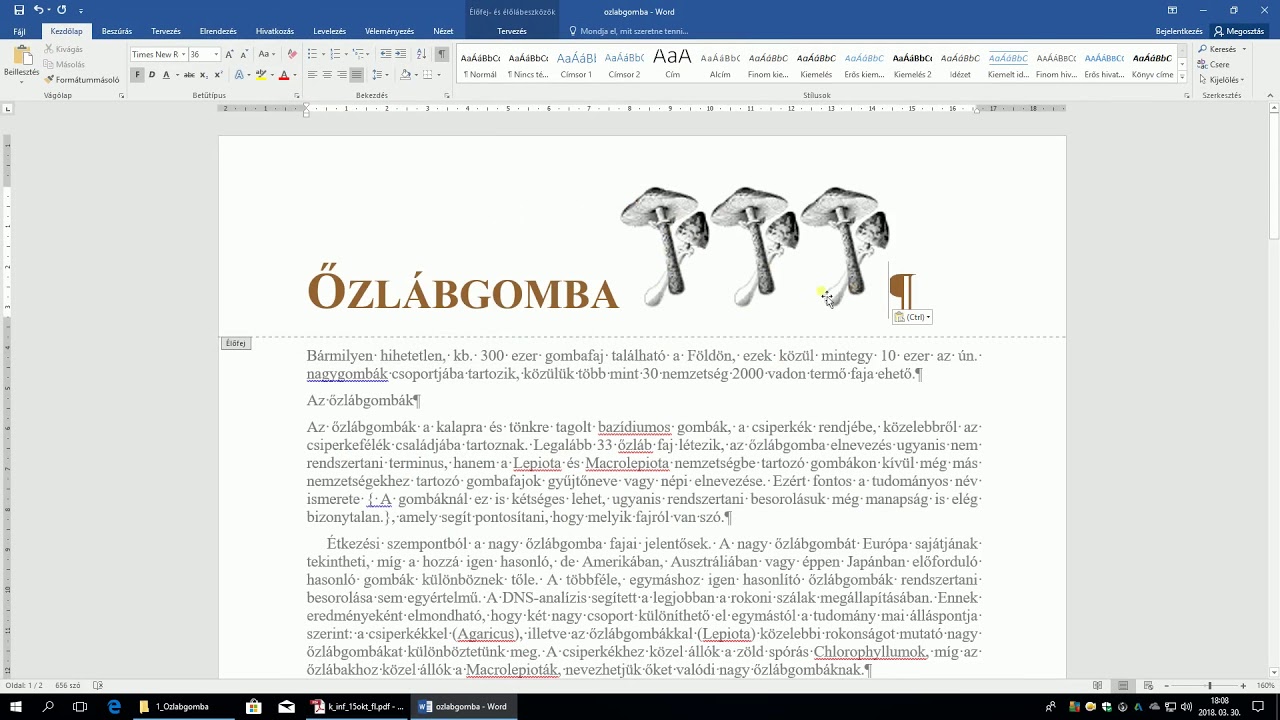Toggle italic (D) formatting
The height and width of the screenshot is (720, 1280).
pyautogui.click(x=152, y=75)
